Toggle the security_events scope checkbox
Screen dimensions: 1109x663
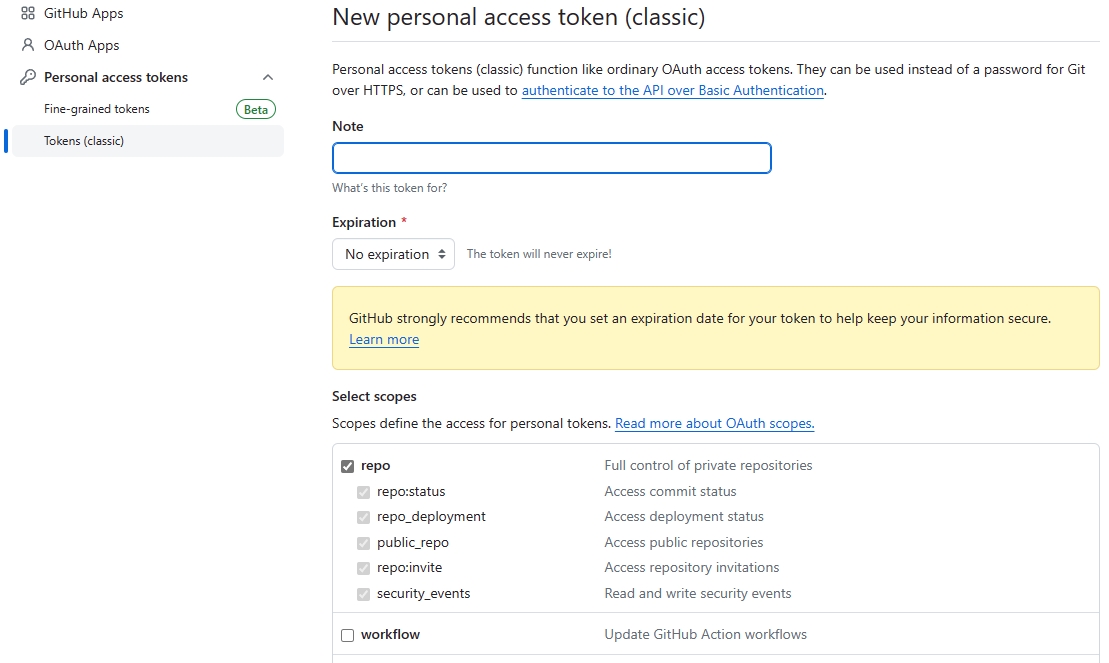(x=364, y=594)
